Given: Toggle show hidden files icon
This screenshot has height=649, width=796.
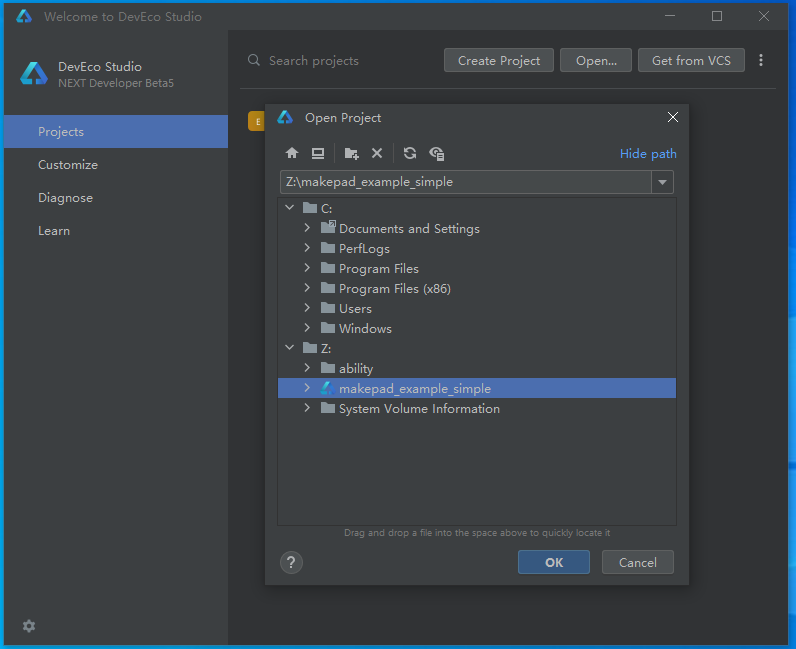Looking at the screenshot, I should tap(437, 153).
